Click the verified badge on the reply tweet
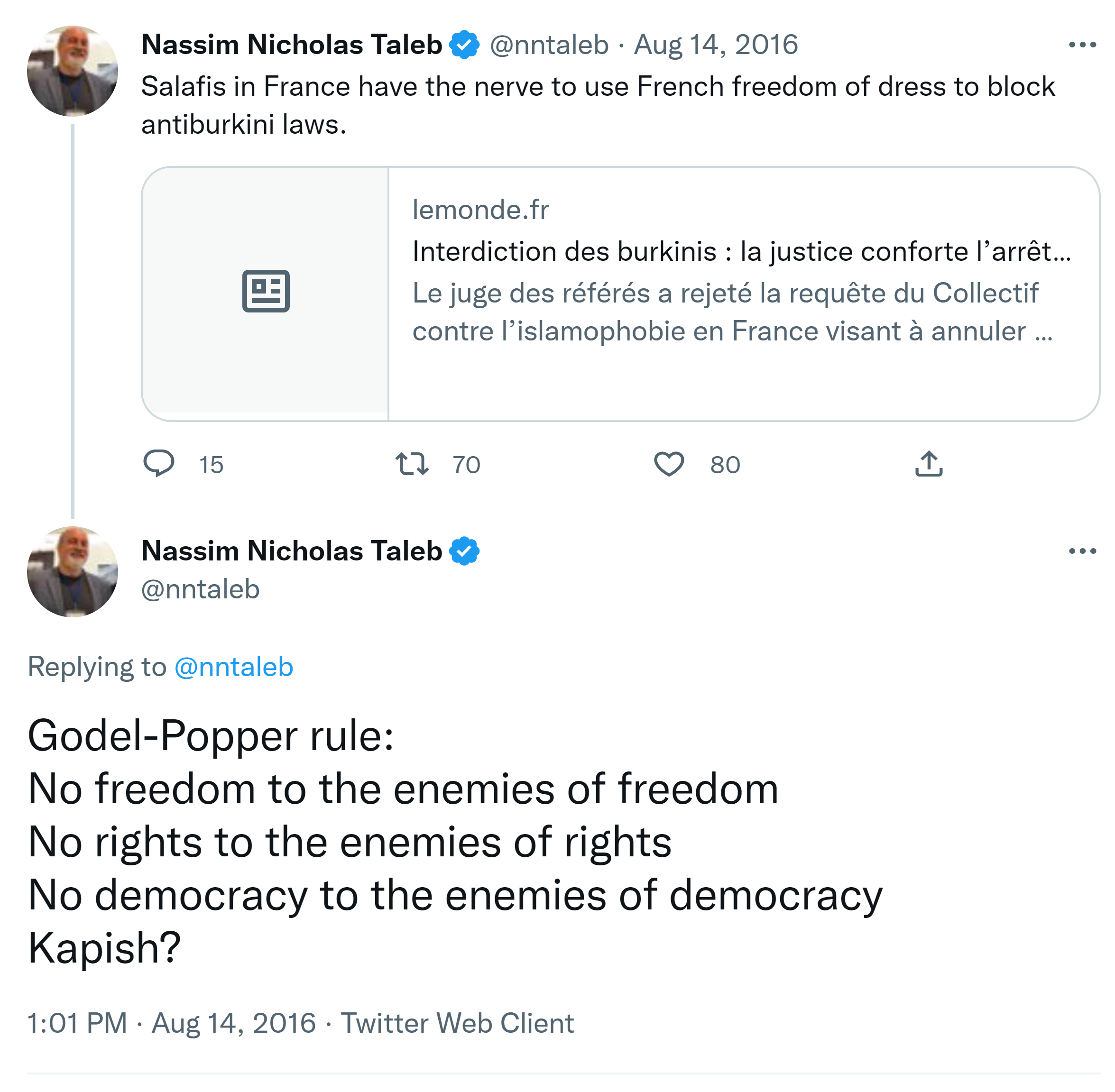 tap(464, 551)
